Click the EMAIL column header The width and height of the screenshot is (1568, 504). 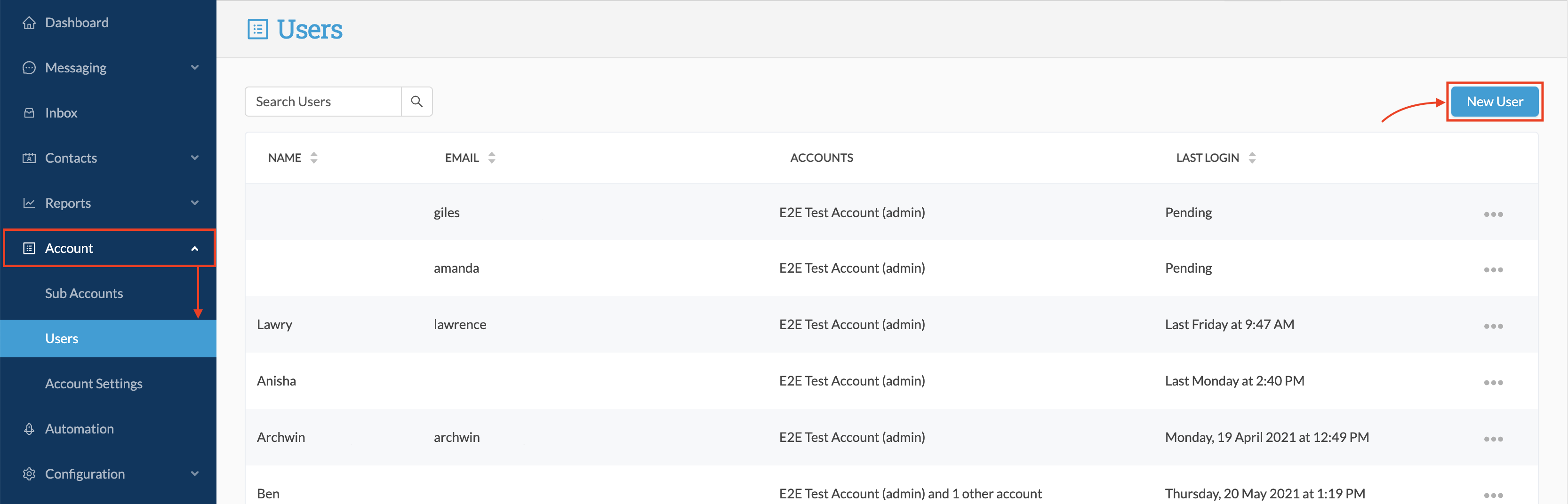pos(461,157)
